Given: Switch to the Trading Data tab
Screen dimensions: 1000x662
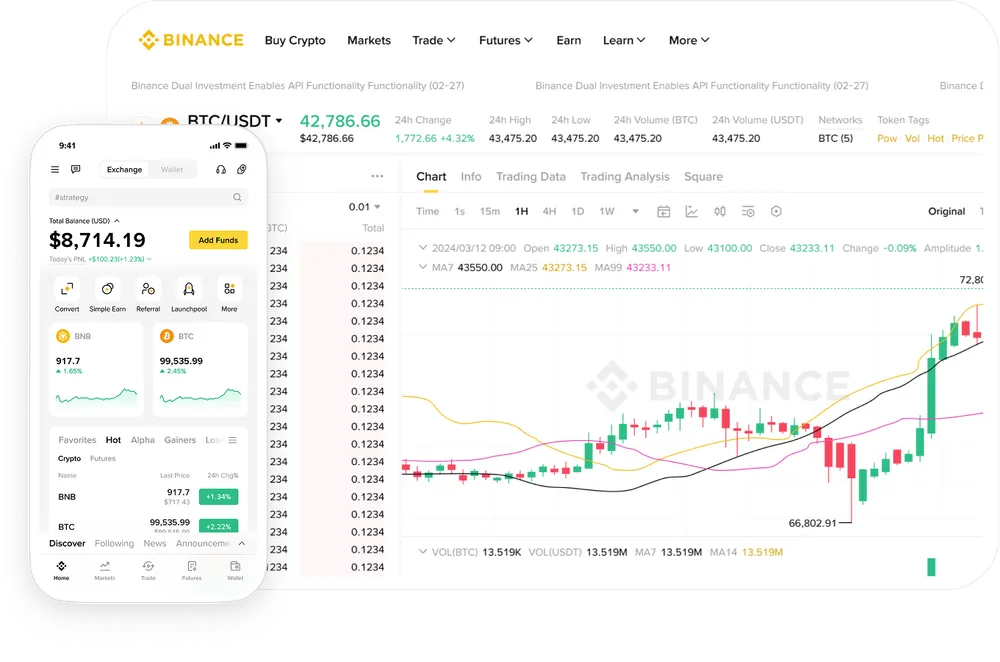Looking at the screenshot, I should point(531,177).
